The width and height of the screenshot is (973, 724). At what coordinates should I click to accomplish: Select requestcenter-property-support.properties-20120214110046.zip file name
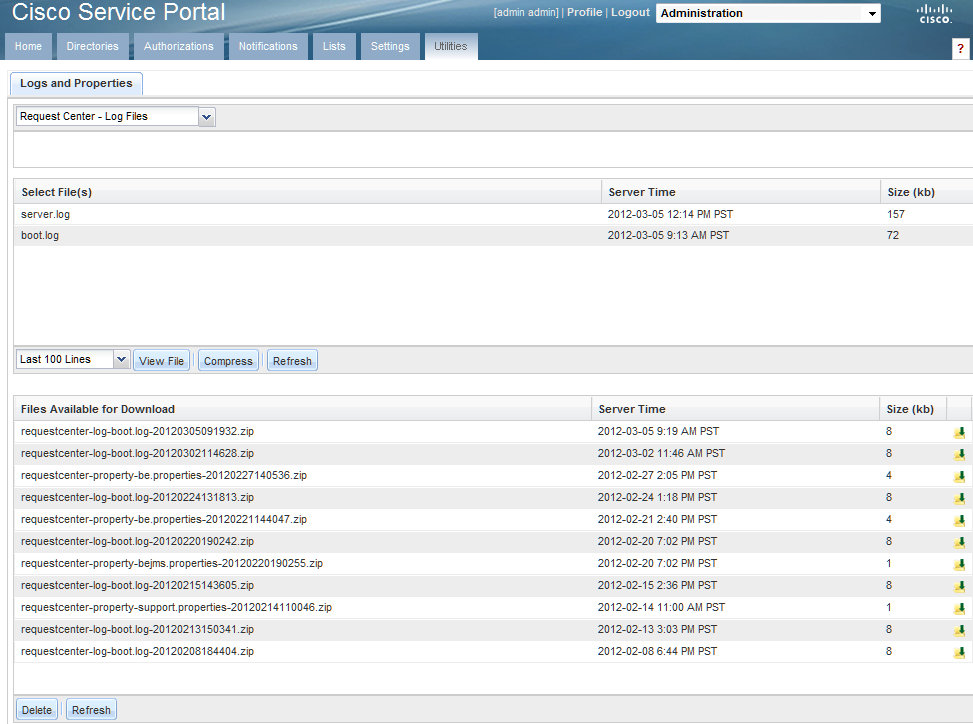tap(176, 607)
